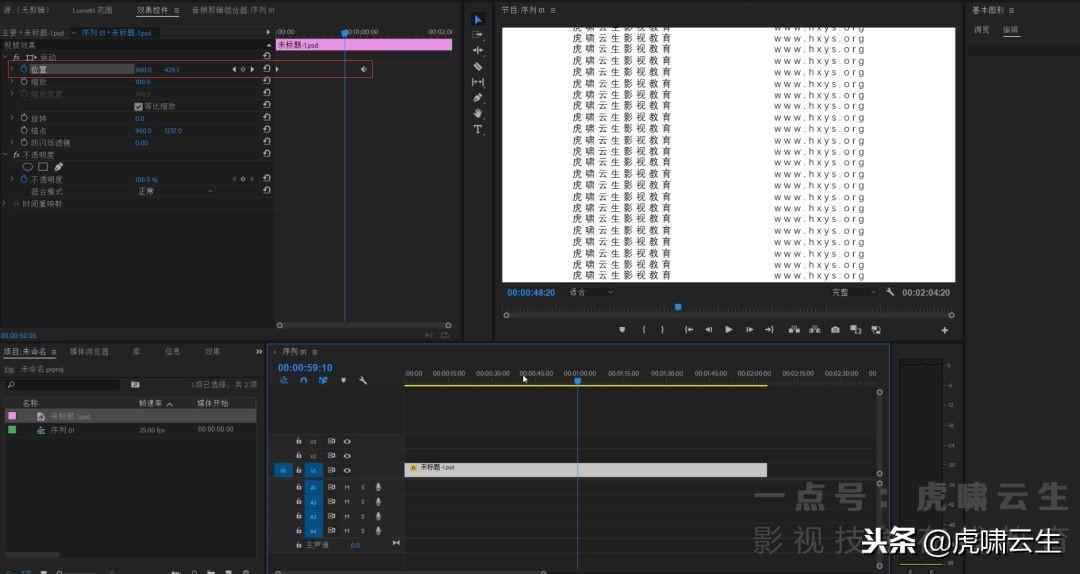Viewport: 1080px width, 574px height.
Task: Reset the 位置 position parameter
Action: pos(267,69)
